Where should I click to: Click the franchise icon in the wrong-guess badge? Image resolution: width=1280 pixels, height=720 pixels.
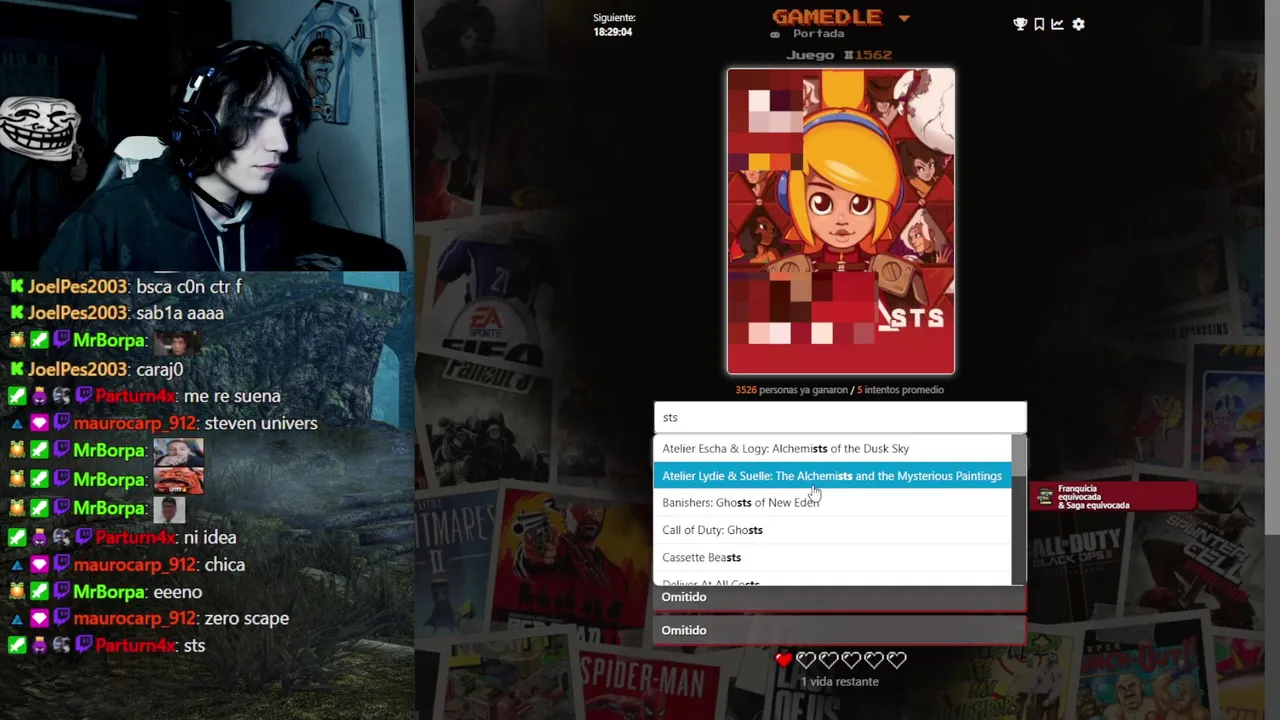coord(1045,497)
